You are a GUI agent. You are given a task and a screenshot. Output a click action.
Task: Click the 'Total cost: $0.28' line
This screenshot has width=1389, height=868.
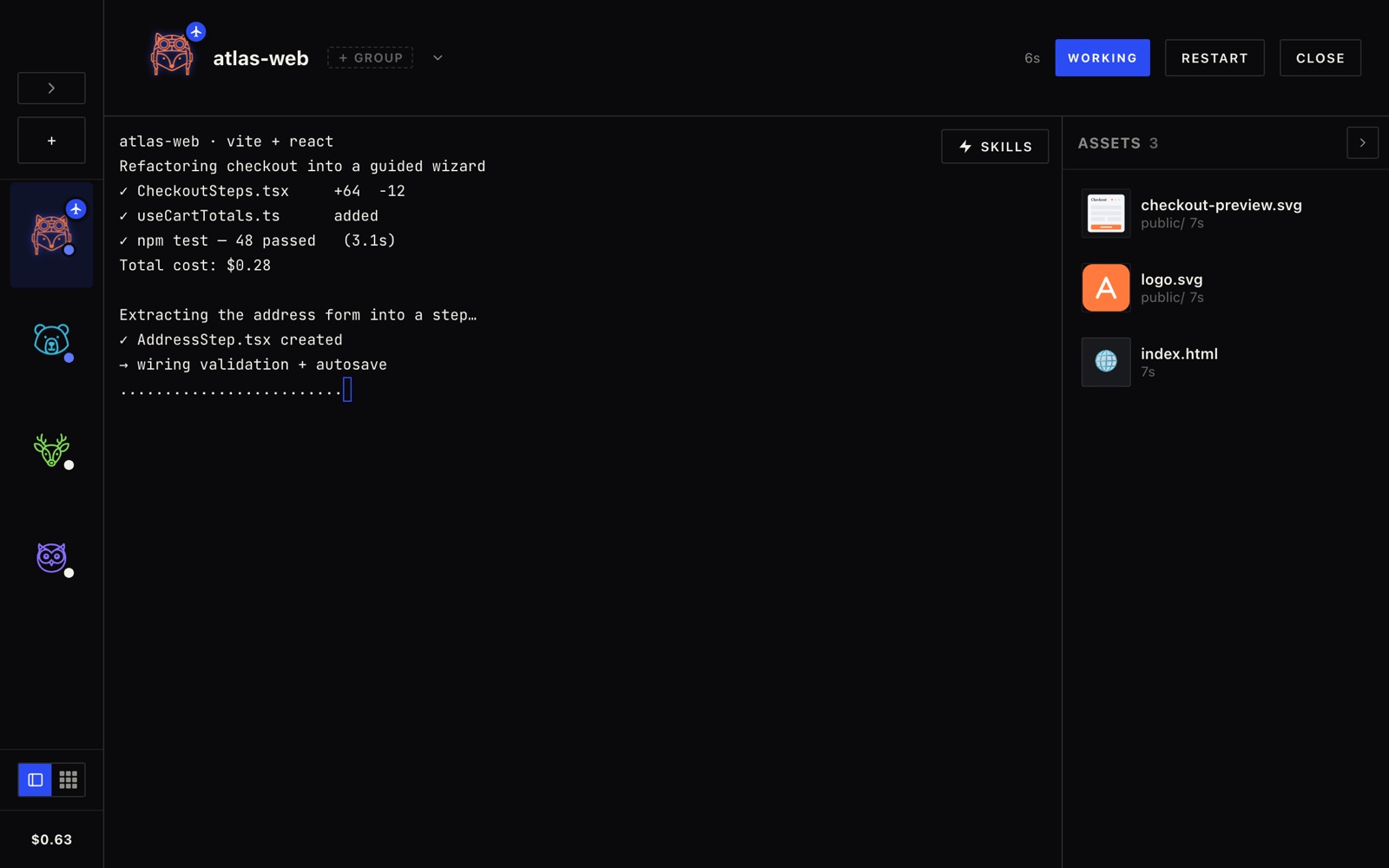[195, 266]
